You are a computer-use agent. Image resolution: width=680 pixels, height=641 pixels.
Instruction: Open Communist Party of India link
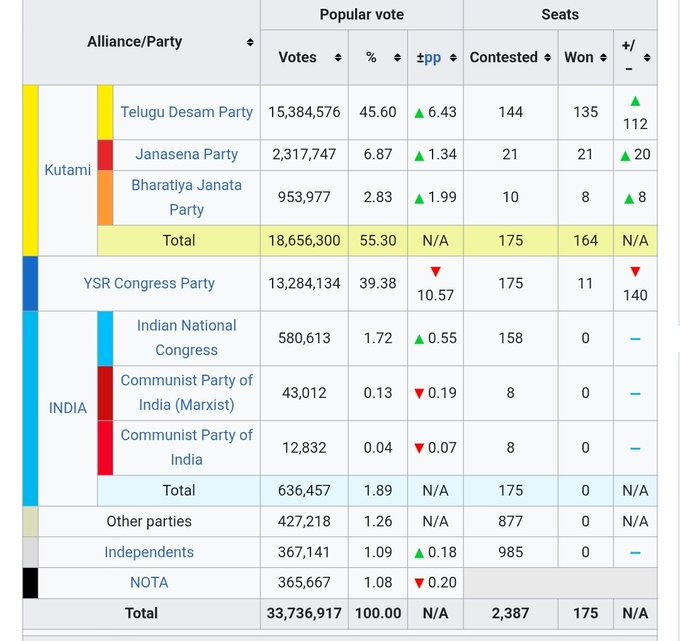186,447
